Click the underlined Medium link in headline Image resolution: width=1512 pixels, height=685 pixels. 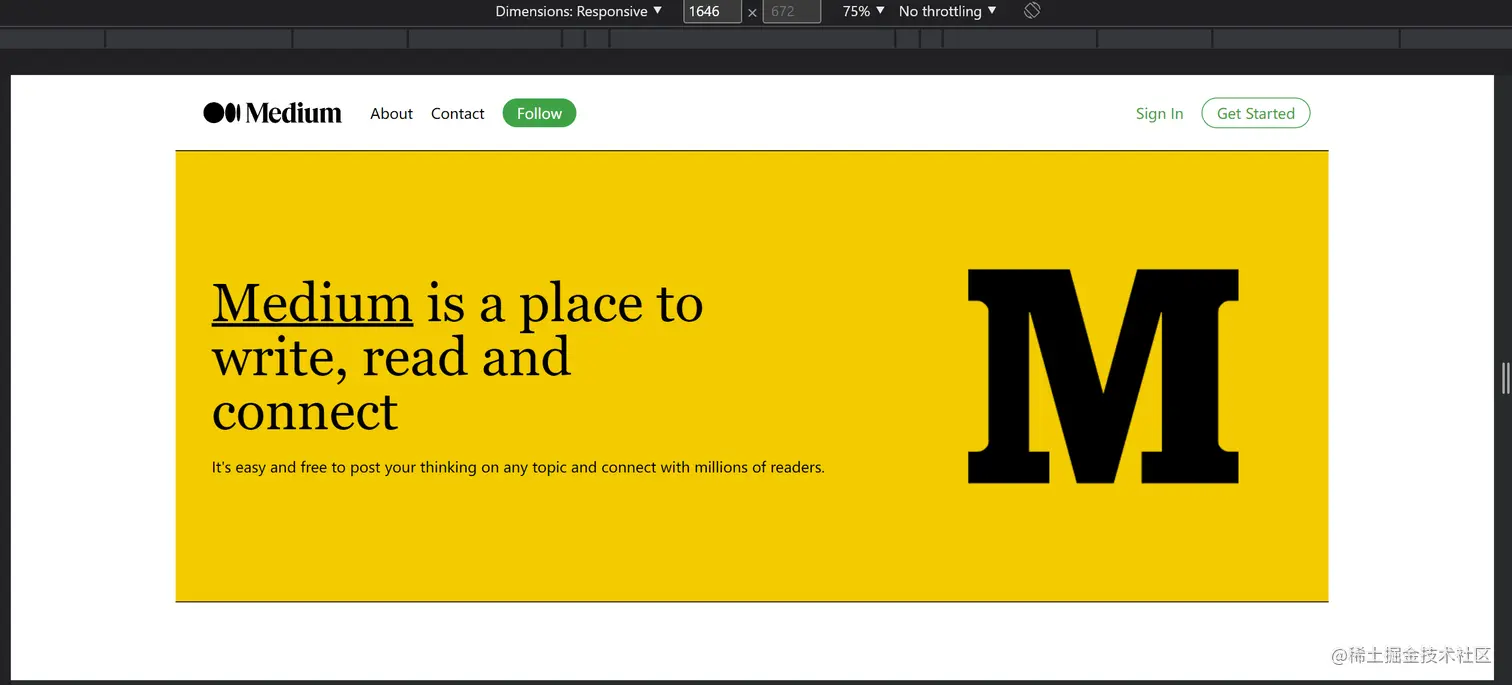point(312,303)
